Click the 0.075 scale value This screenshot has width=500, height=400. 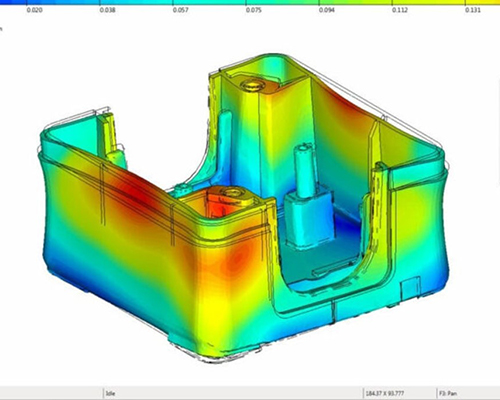tap(254, 10)
